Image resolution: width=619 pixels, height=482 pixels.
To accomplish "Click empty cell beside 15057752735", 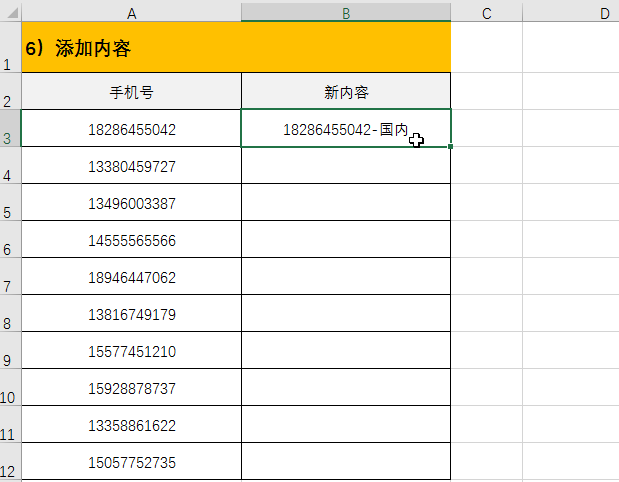I will [346, 461].
